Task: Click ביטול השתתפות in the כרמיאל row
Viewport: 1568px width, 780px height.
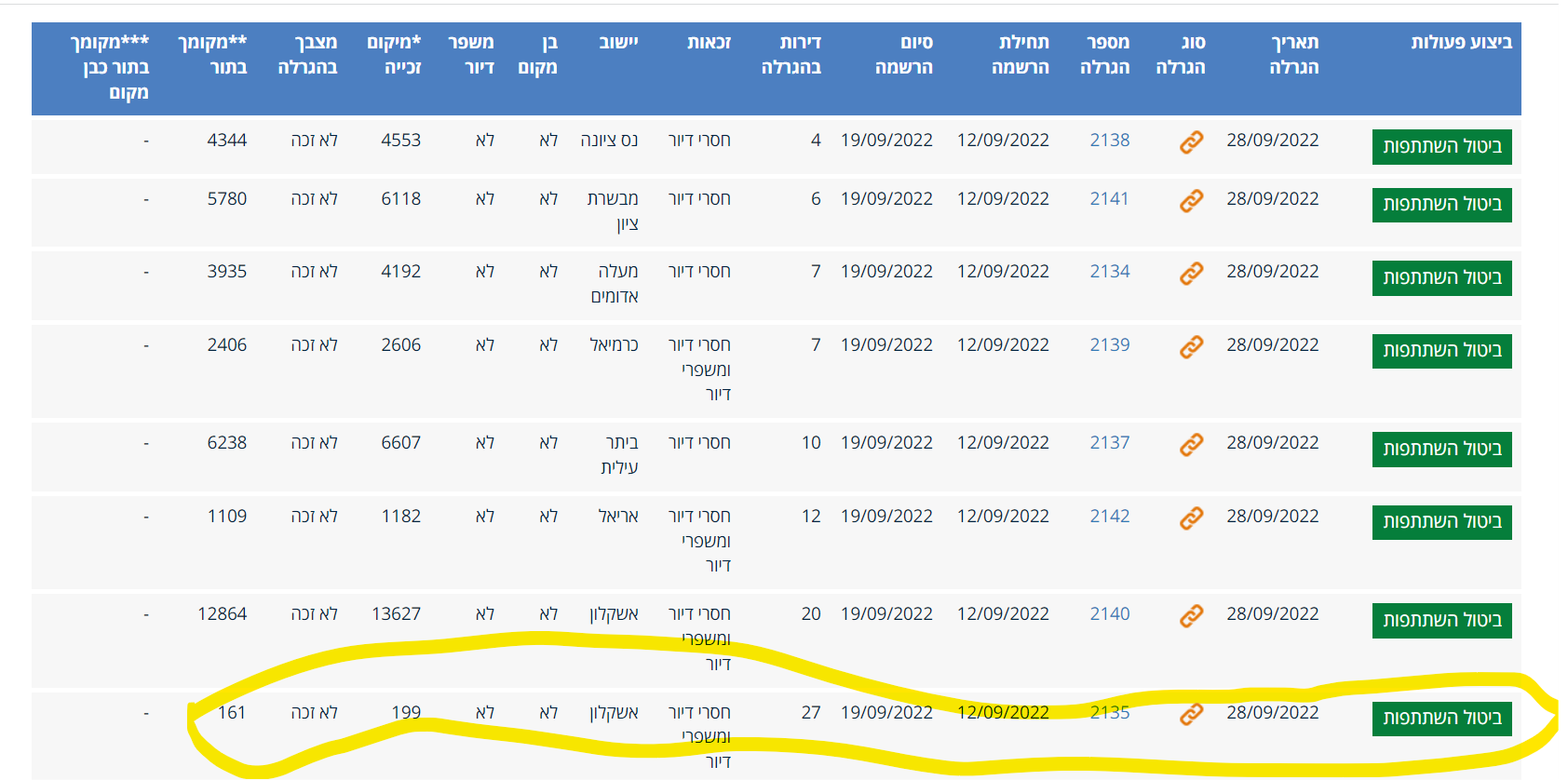Action: point(1441,351)
